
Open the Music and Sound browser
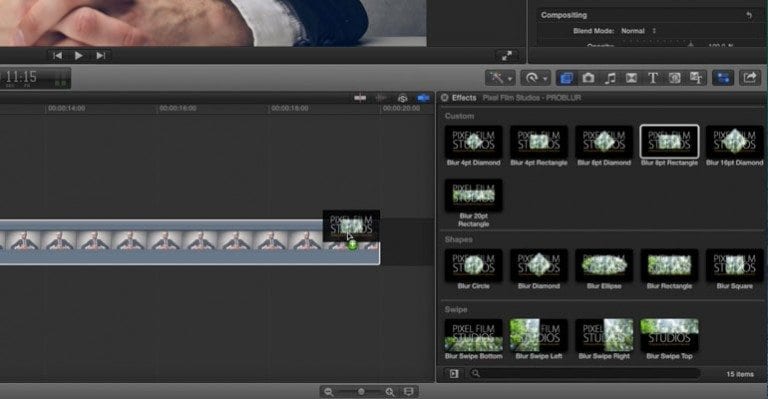click(x=610, y=78)
